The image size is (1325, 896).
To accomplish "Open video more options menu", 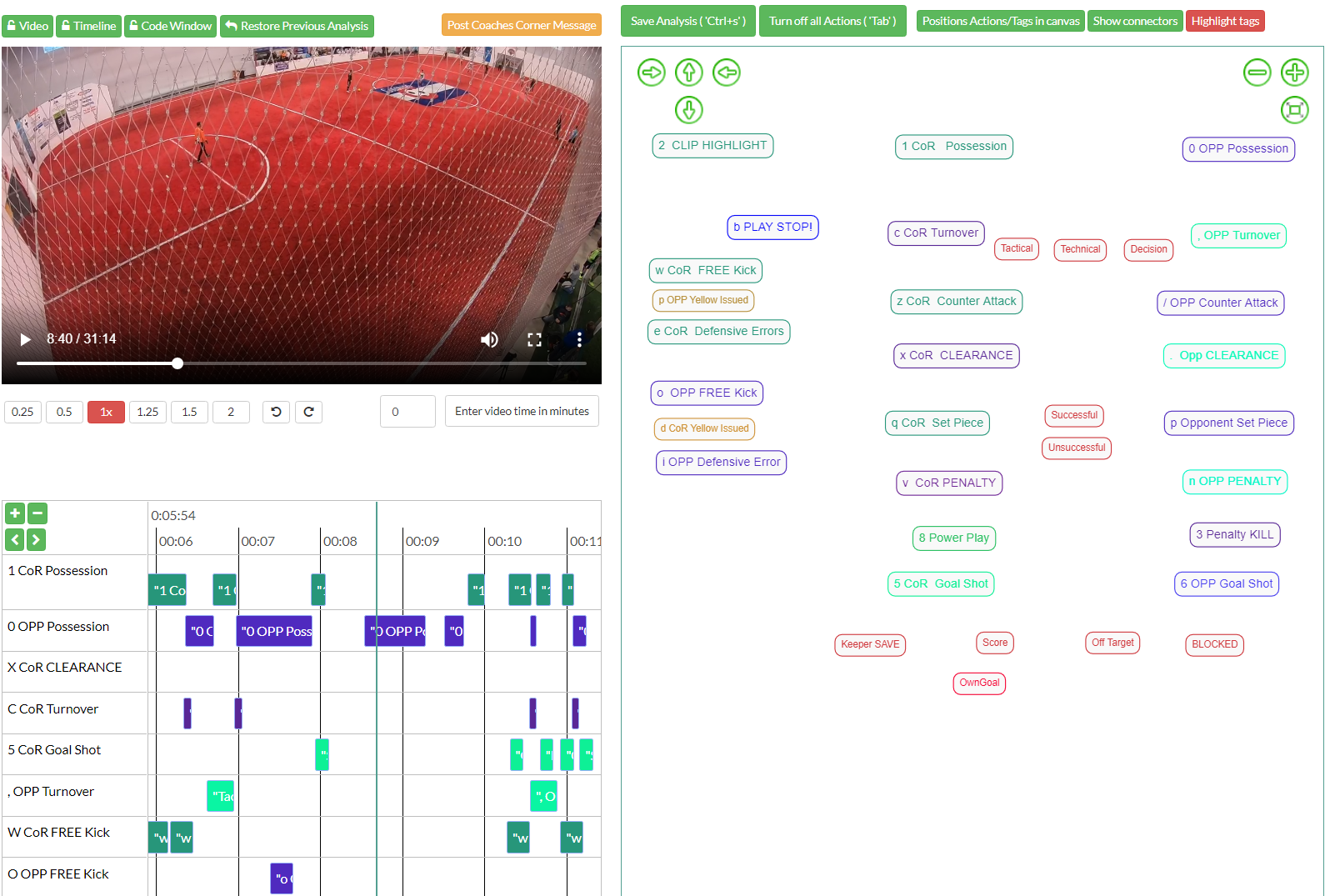I will (579, 339).
